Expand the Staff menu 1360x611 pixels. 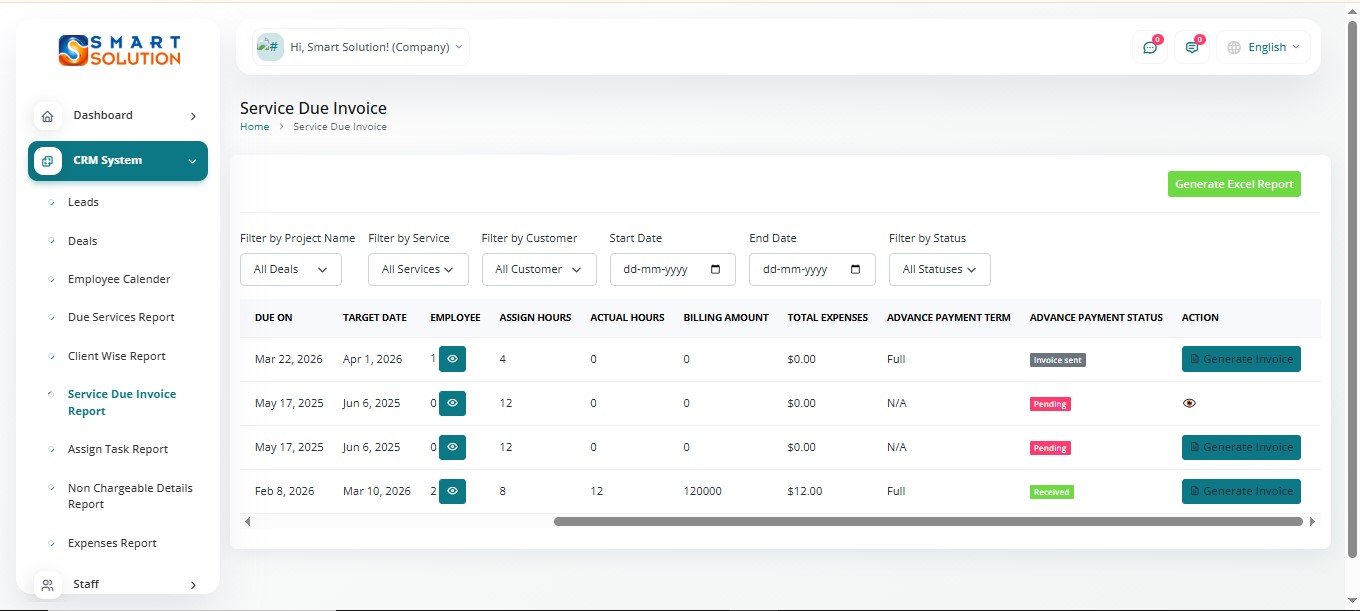coord(118,585)
